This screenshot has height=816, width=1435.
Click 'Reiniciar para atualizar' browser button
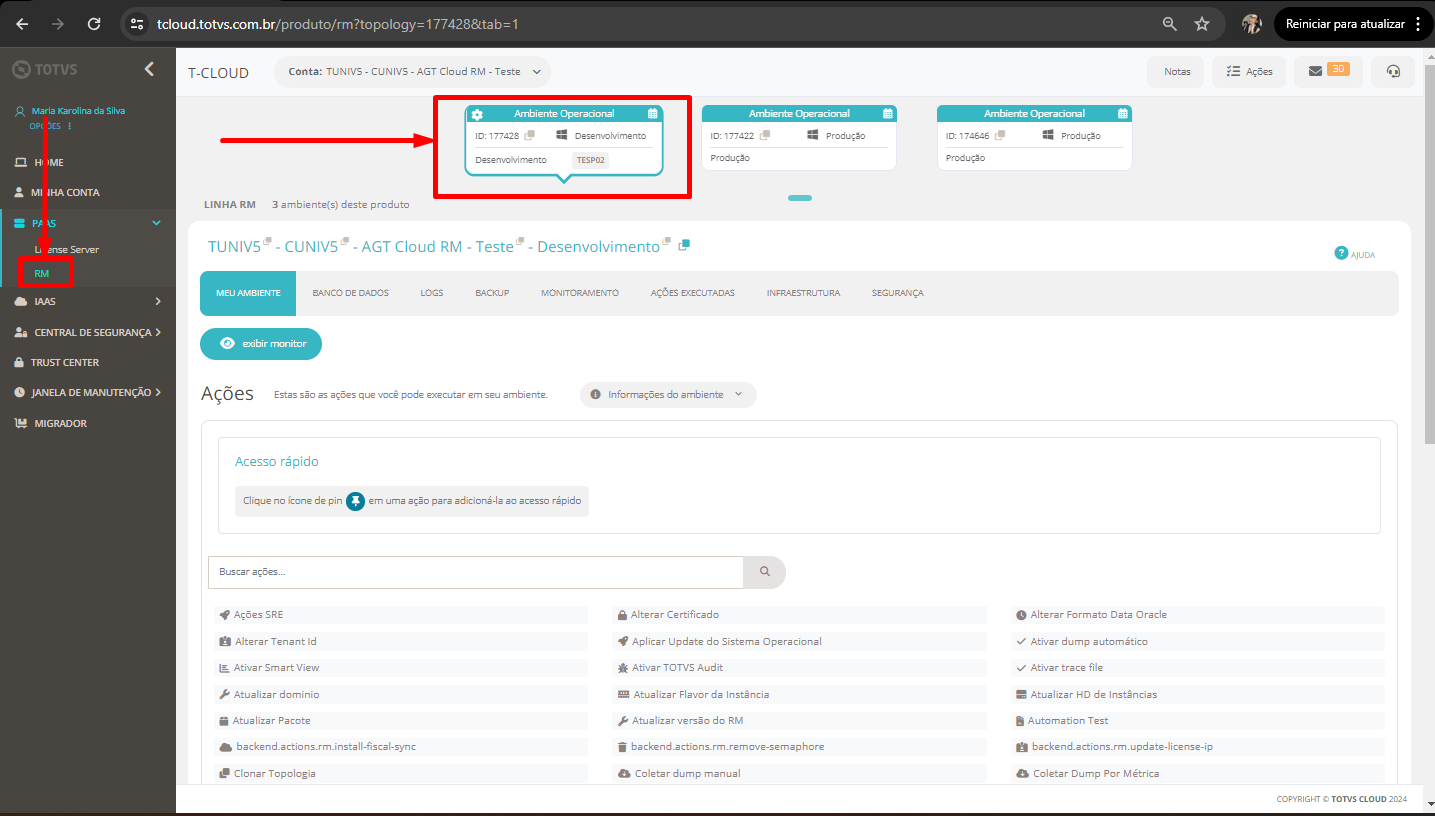(1345, 24)
